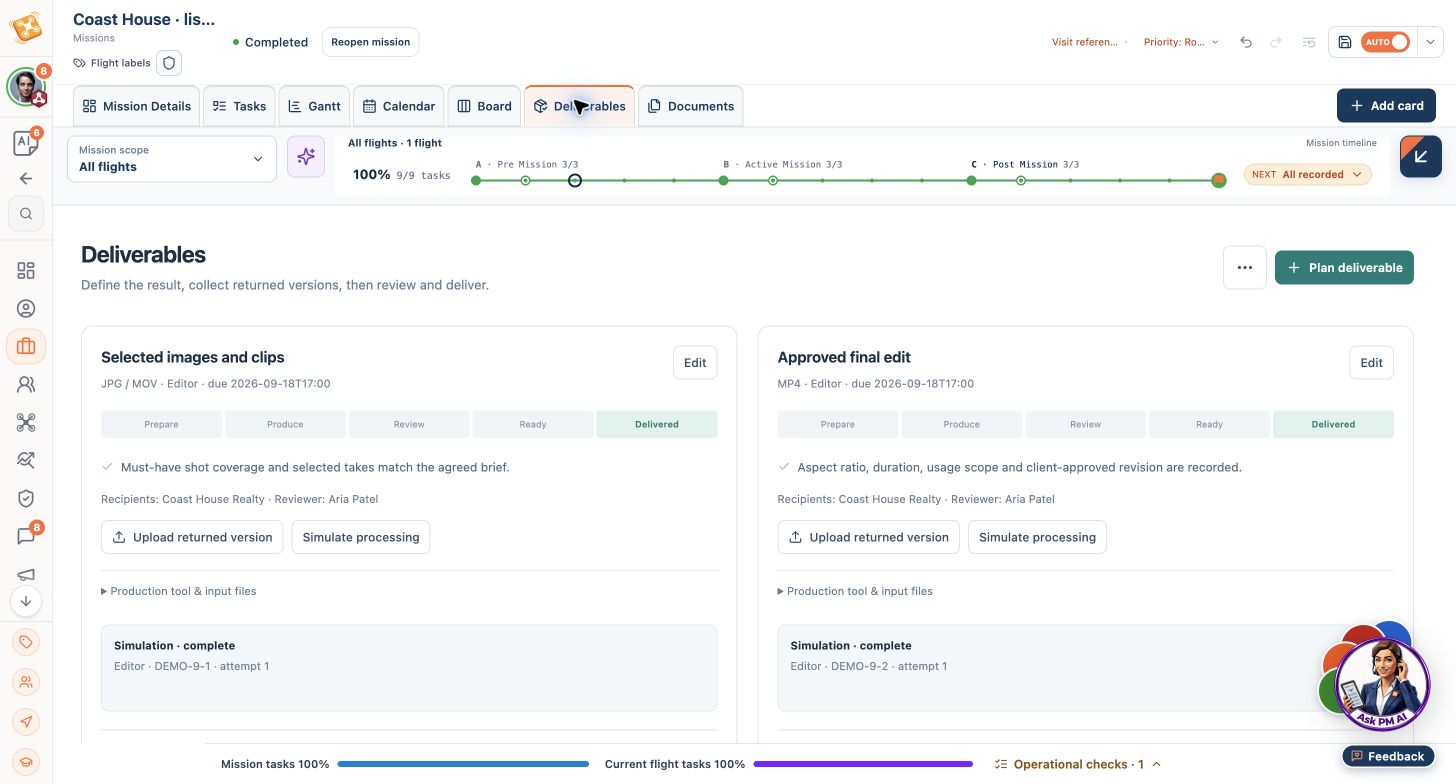This screenshot has width=1456, height=784.
Task: Open the people team icon in sidebar
Action: coord(26,384)
